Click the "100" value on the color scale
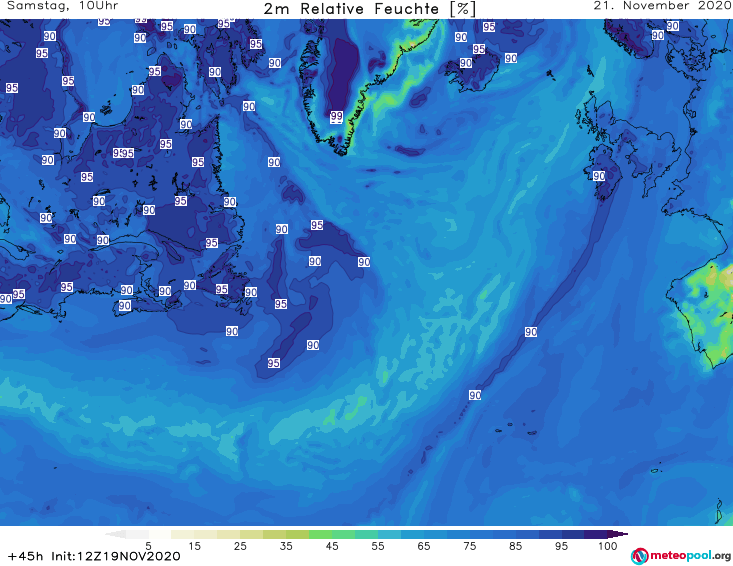The height and width of the screenshot is (566, 733). [x=608, y=545]
